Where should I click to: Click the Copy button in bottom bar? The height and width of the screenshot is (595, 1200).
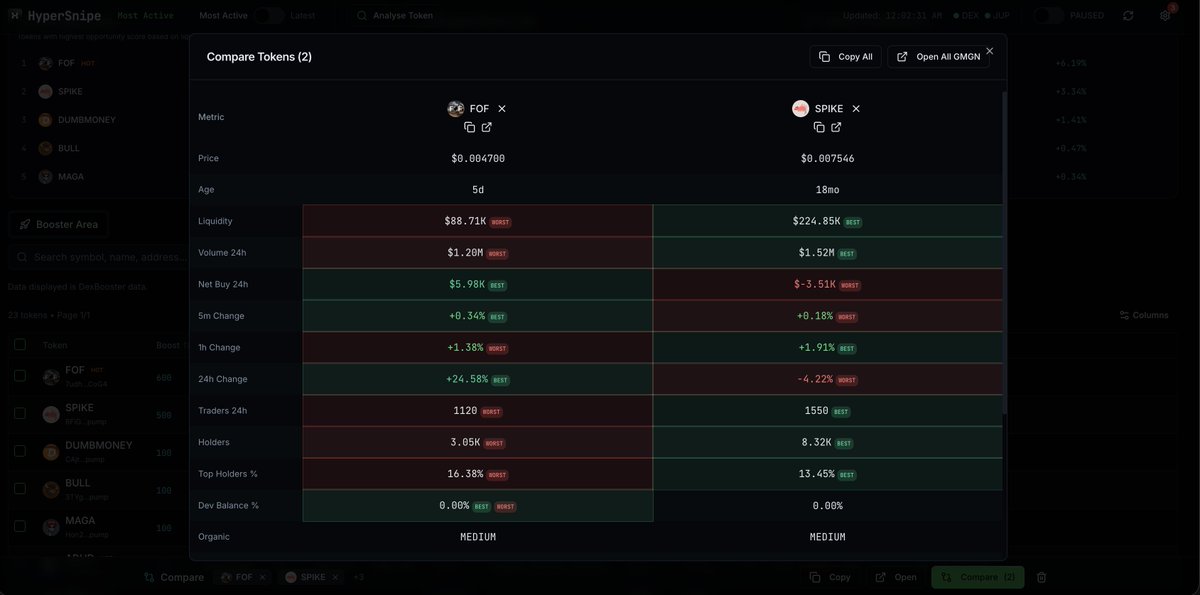(831, 577)
